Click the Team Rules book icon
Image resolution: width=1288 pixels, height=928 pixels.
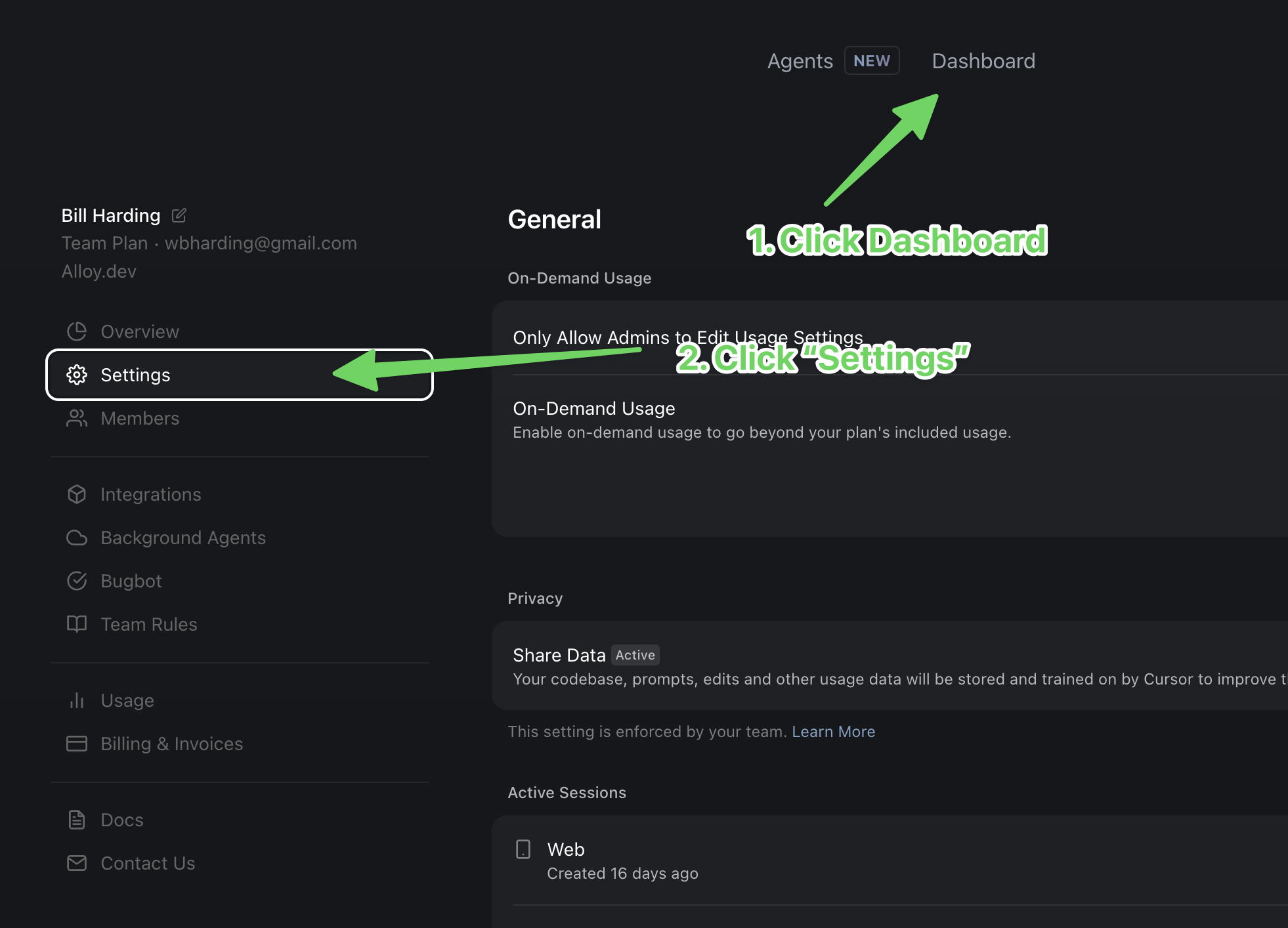(77, 624)
